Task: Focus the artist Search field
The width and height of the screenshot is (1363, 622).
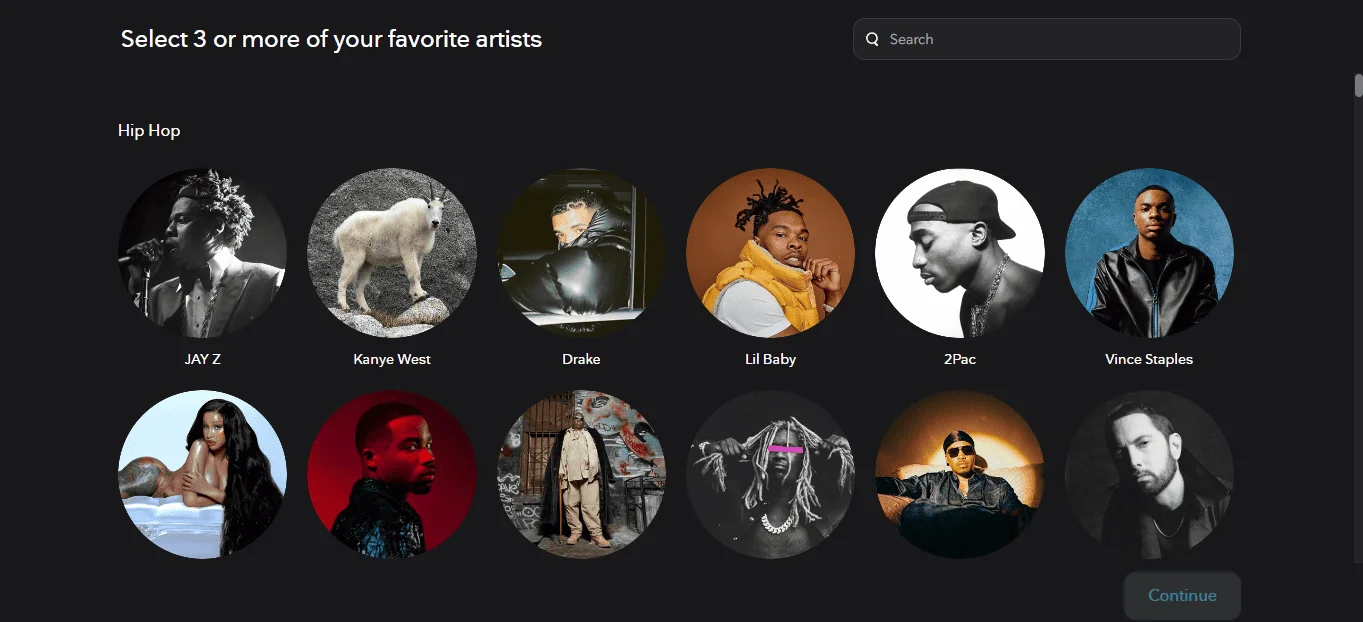Action: click(x=1046, y=39)
